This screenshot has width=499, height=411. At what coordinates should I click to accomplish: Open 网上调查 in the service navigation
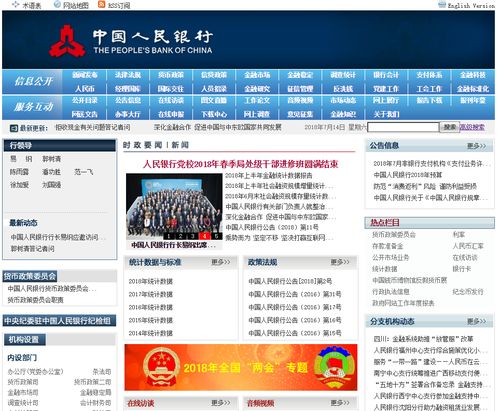[x=257, y=114]
